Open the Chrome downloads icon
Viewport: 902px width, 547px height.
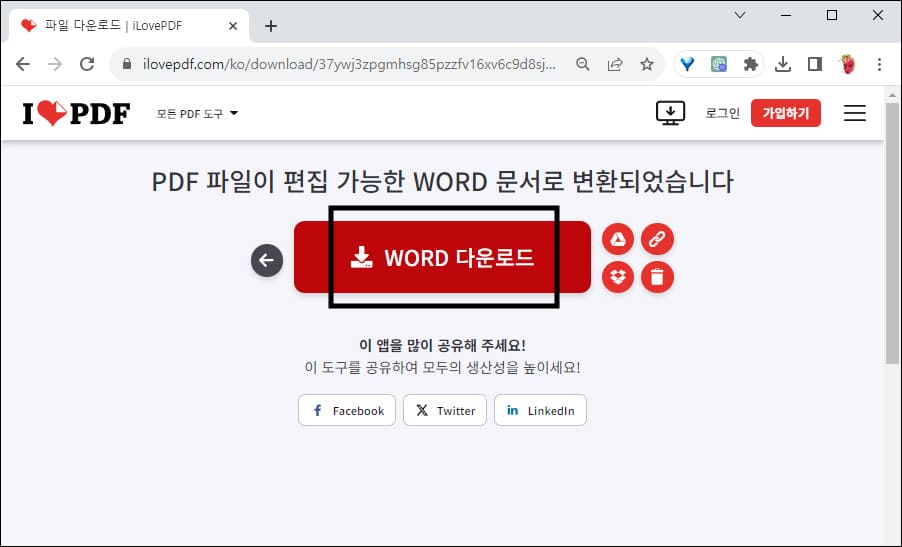(782, 64)
